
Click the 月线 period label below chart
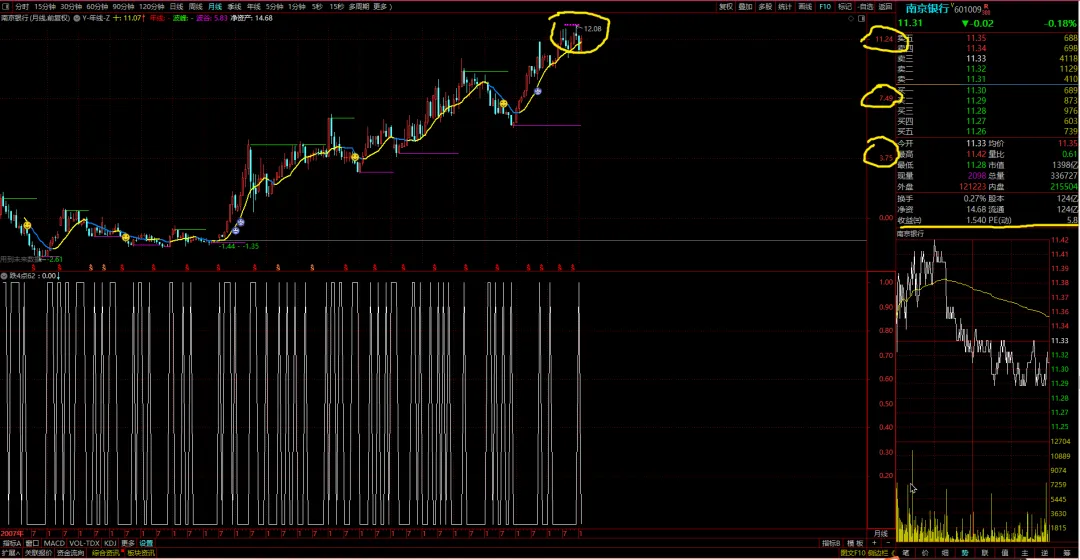(x=880, y=534)
